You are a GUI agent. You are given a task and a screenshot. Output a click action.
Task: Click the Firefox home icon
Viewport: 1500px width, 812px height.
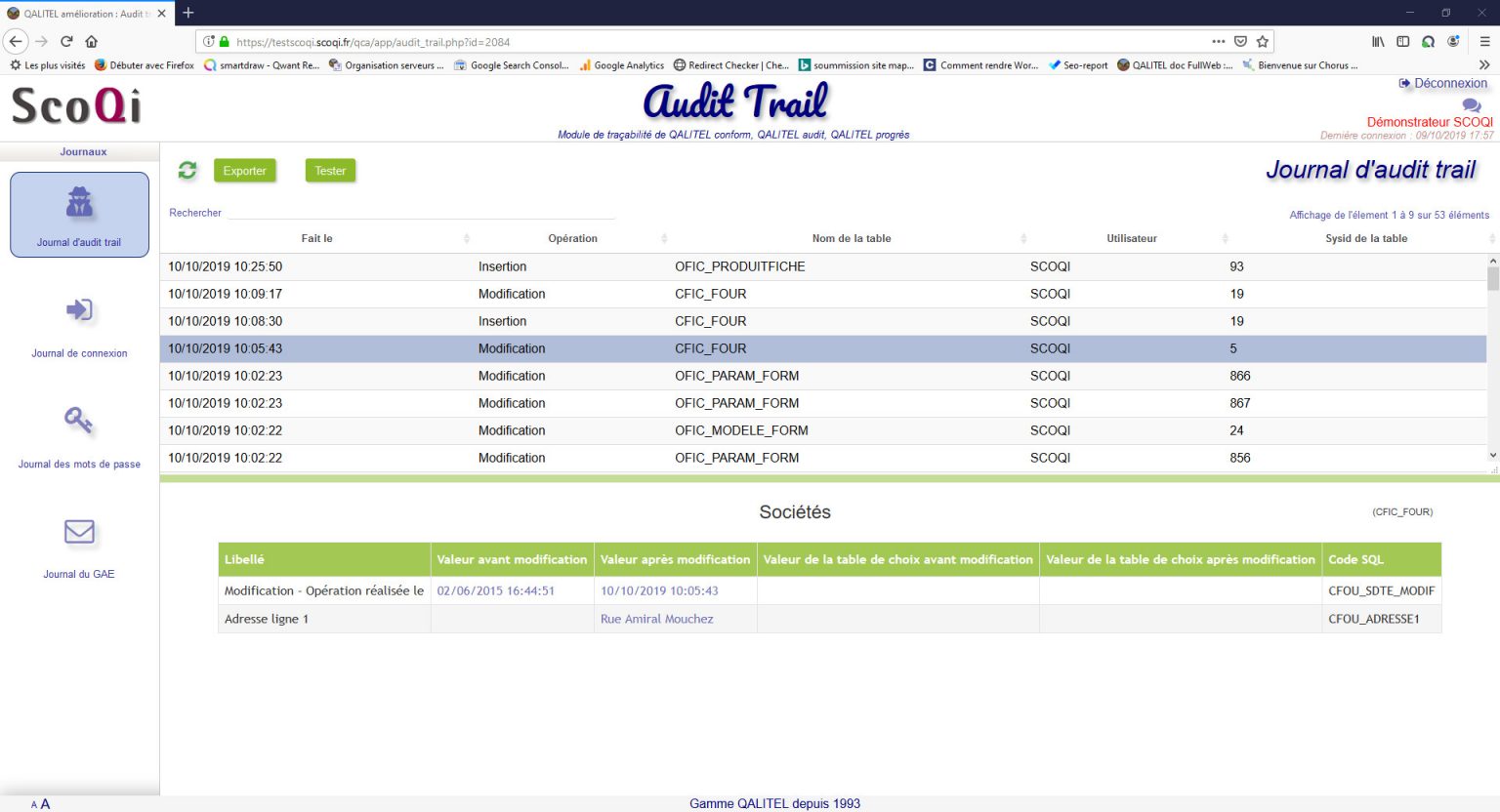92,41
